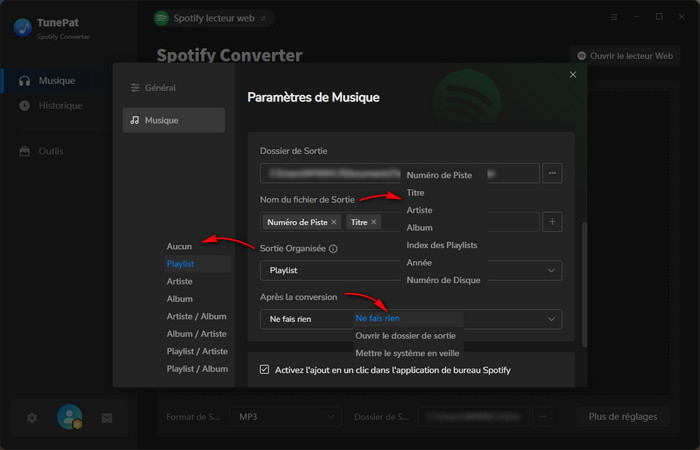Image resolution: width=700 pixels, height=450 pixels.
Task: Click the Ouvrir le lecteur Web button
Action: pos(622,56)
